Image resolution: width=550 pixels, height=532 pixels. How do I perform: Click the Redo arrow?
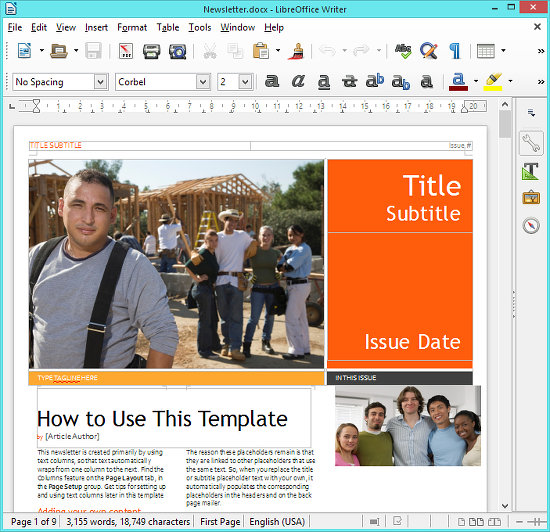361,50
